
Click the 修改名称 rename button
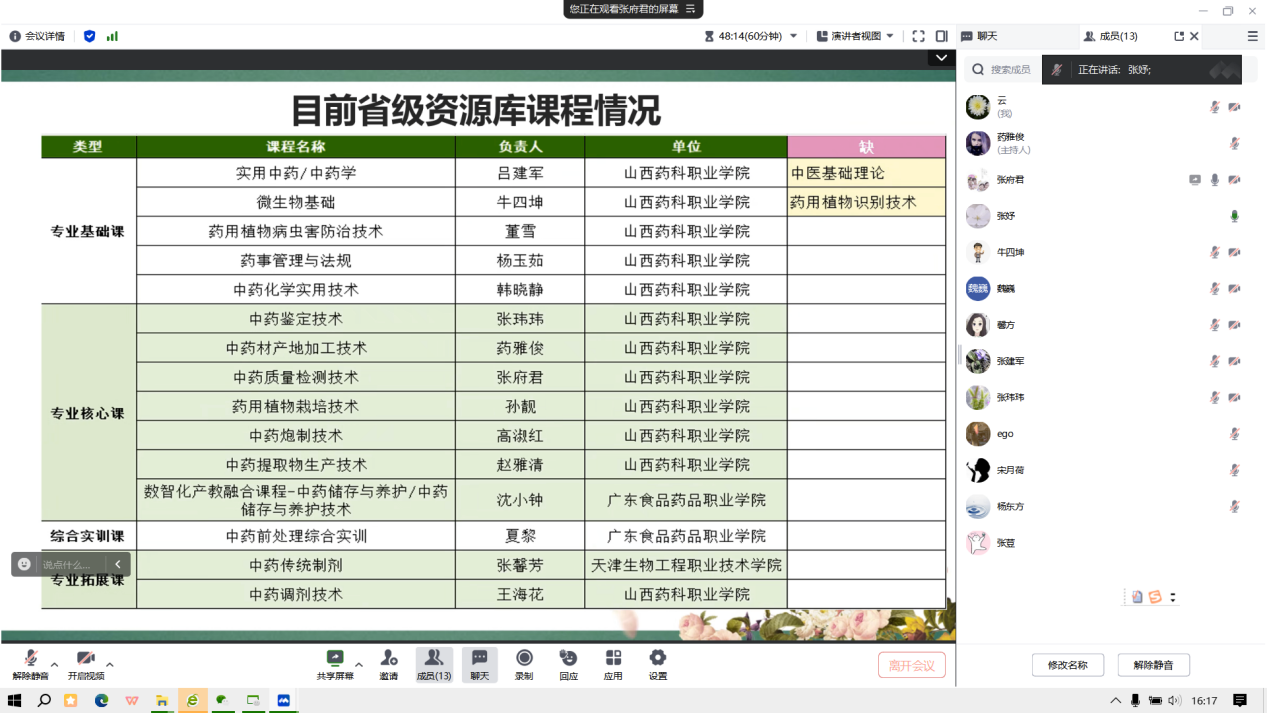coord(1067,665)
